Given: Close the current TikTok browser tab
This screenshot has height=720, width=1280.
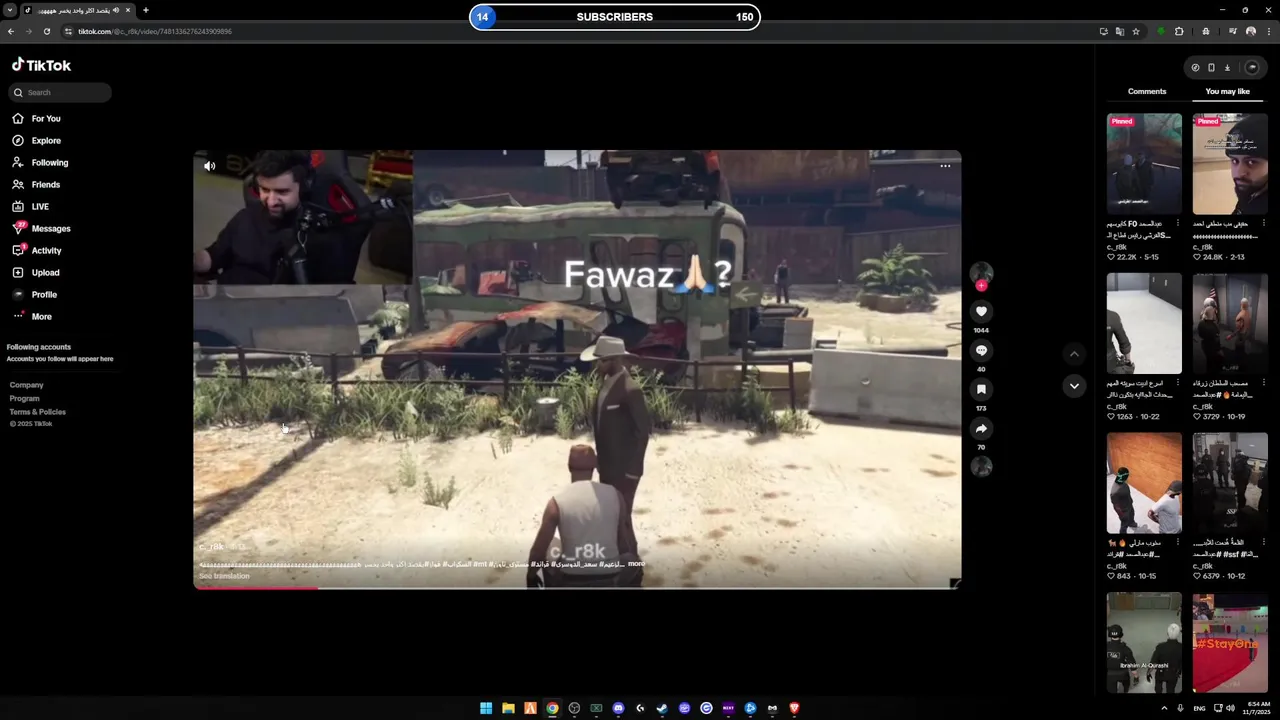Looking at the screenshot, I should coord(128,10).
